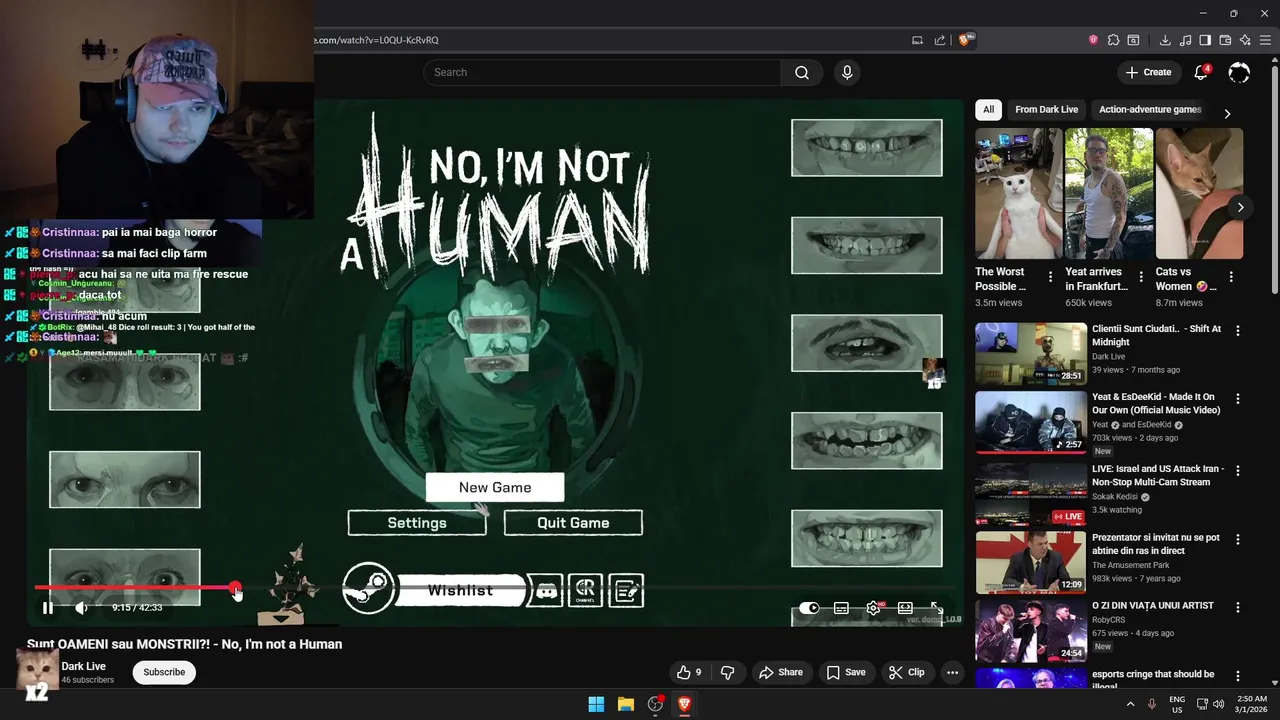1280x720 pixels.
Task: Open OBS from the taskbar
Action: tap(655, 704)
